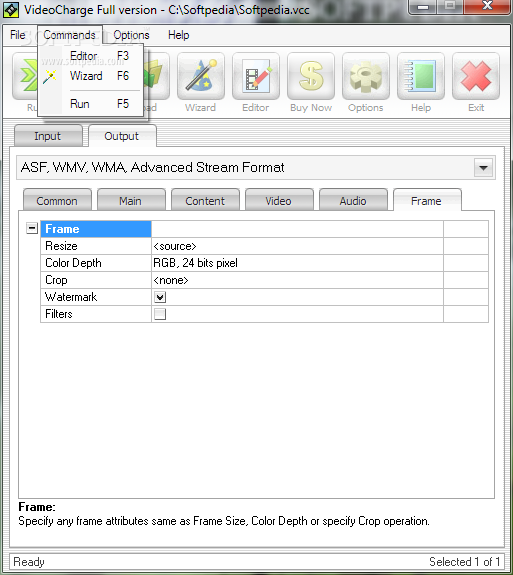Open the Content tab
The height and width of the screenshot is (575, 513).
(205, 201)
